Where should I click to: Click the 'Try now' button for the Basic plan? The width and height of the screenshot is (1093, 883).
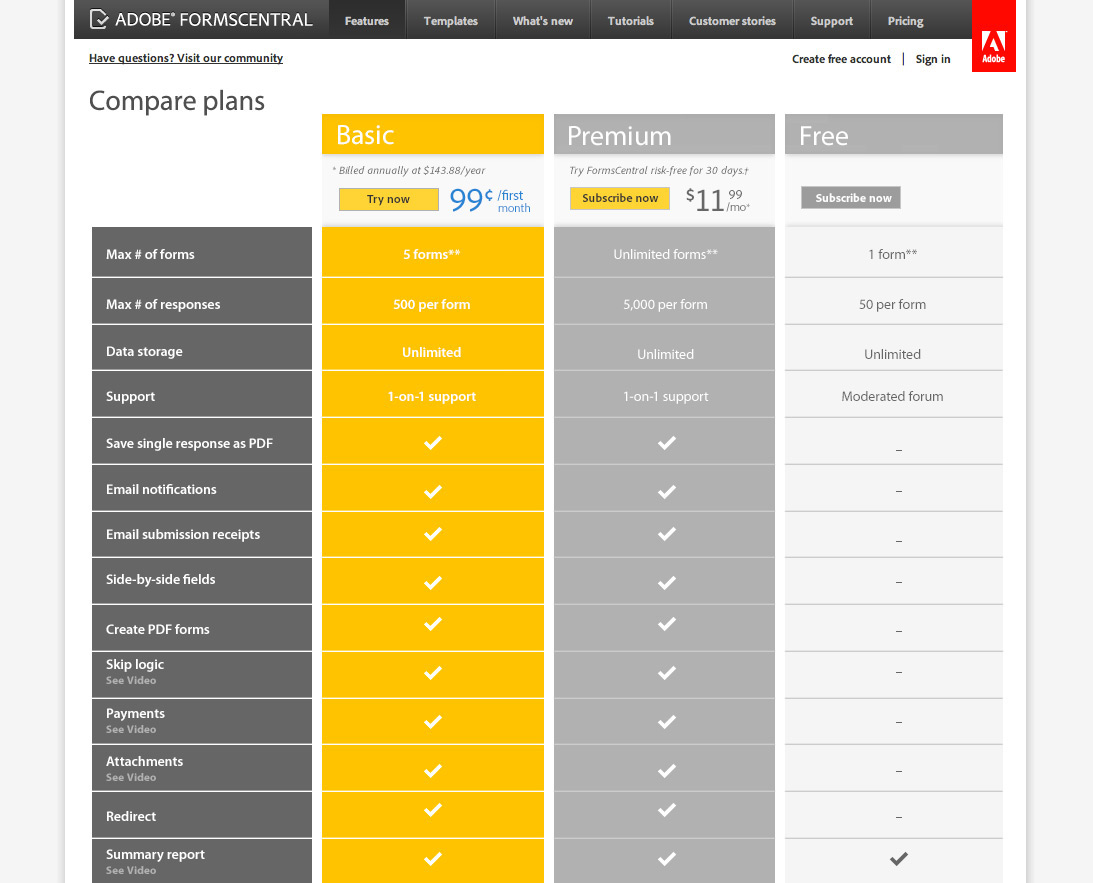pyautogui.click(x=388, y=199)
